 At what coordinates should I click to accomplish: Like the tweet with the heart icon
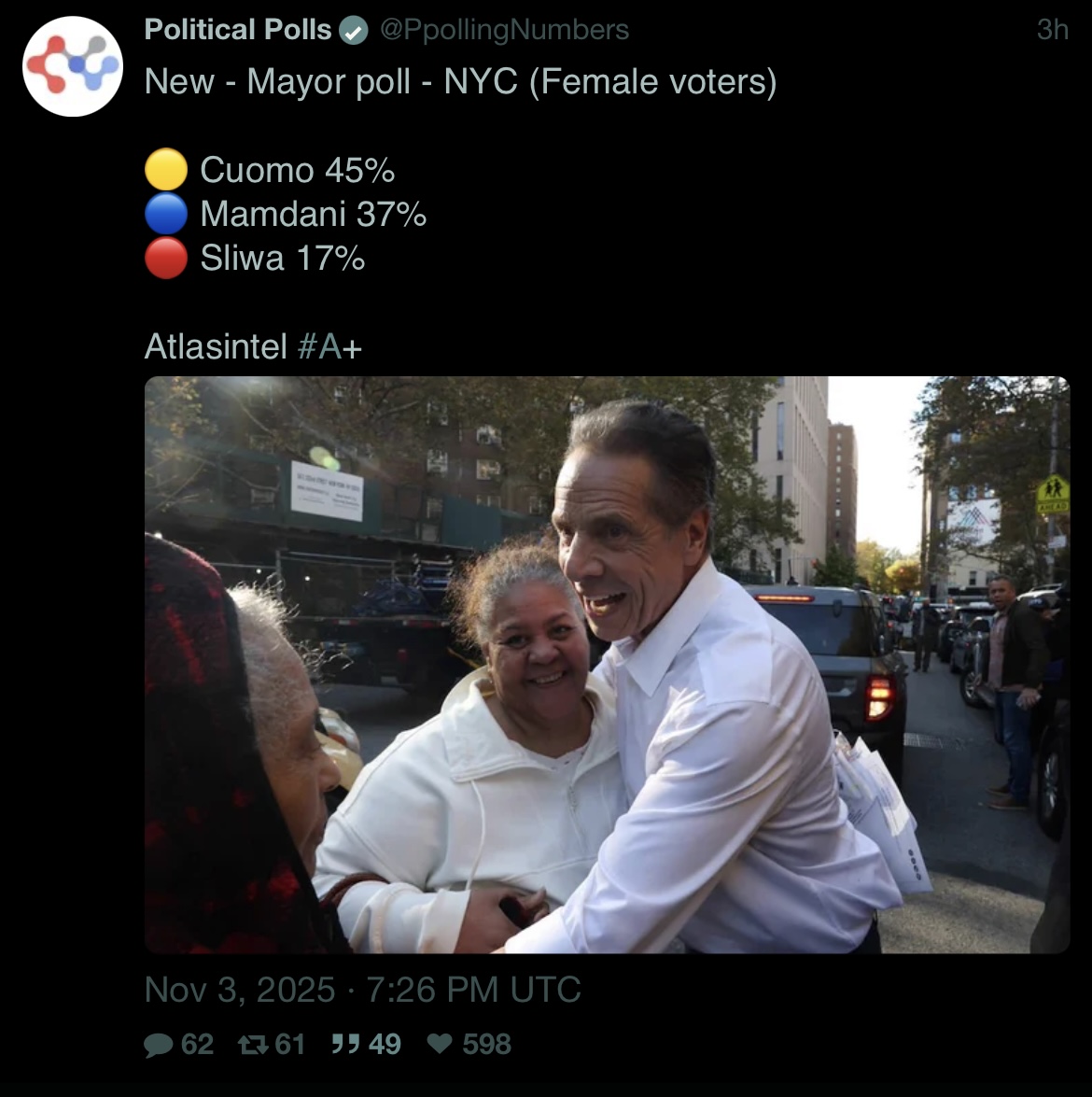coord(440,1044)
